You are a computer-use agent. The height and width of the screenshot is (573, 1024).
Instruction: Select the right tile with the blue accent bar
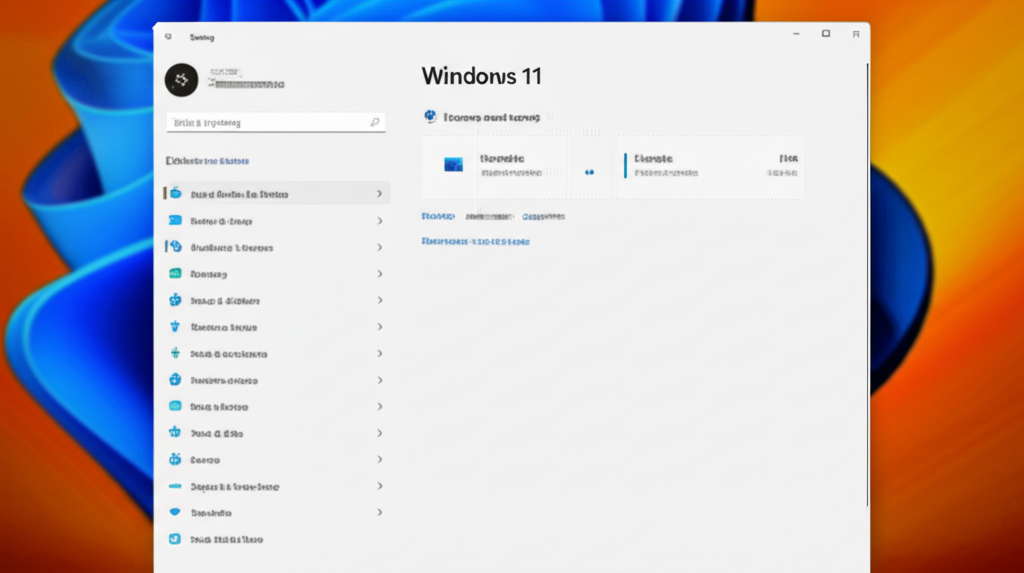(710, 166)
